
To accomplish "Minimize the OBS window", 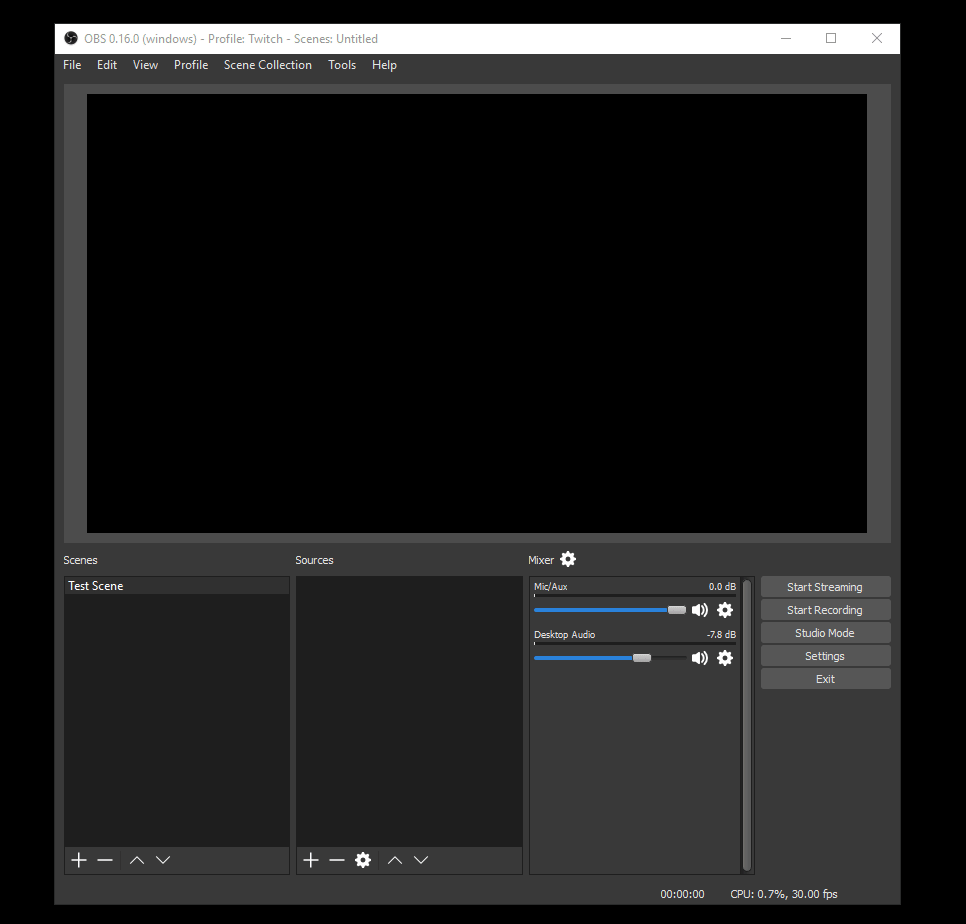I will click(786, 38).
